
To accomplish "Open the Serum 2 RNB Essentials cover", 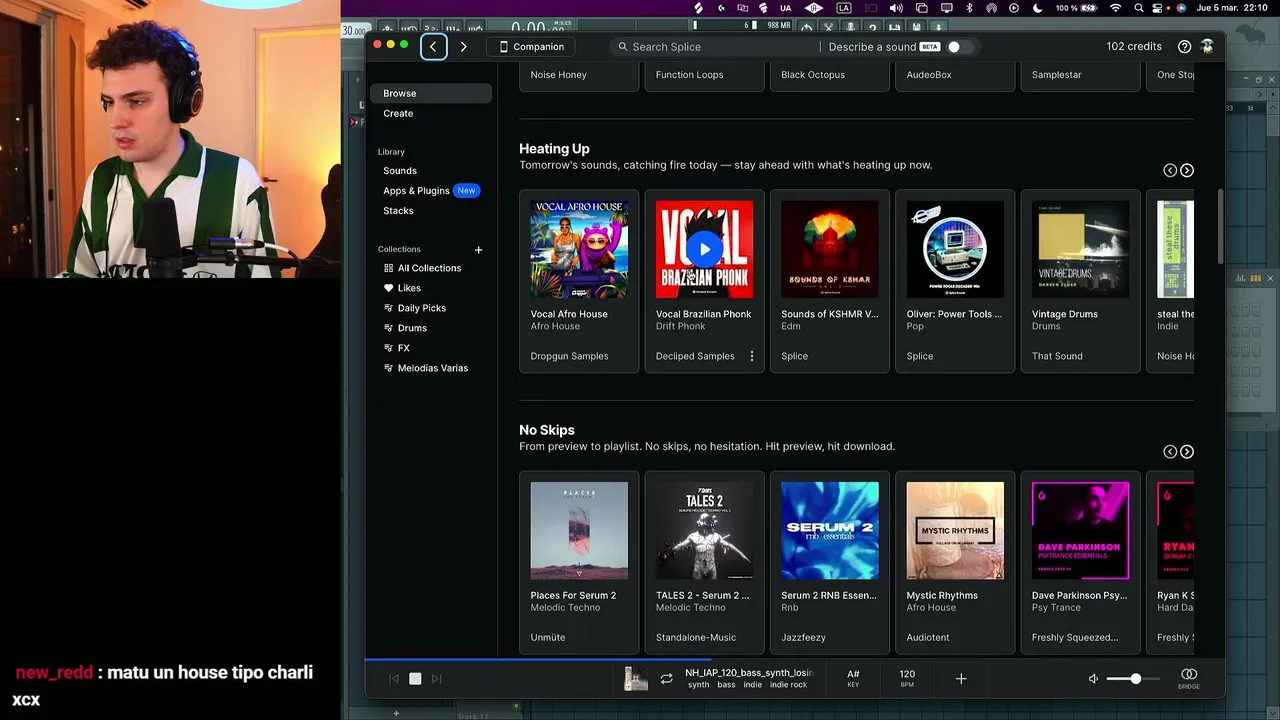I will pos(830,530).
